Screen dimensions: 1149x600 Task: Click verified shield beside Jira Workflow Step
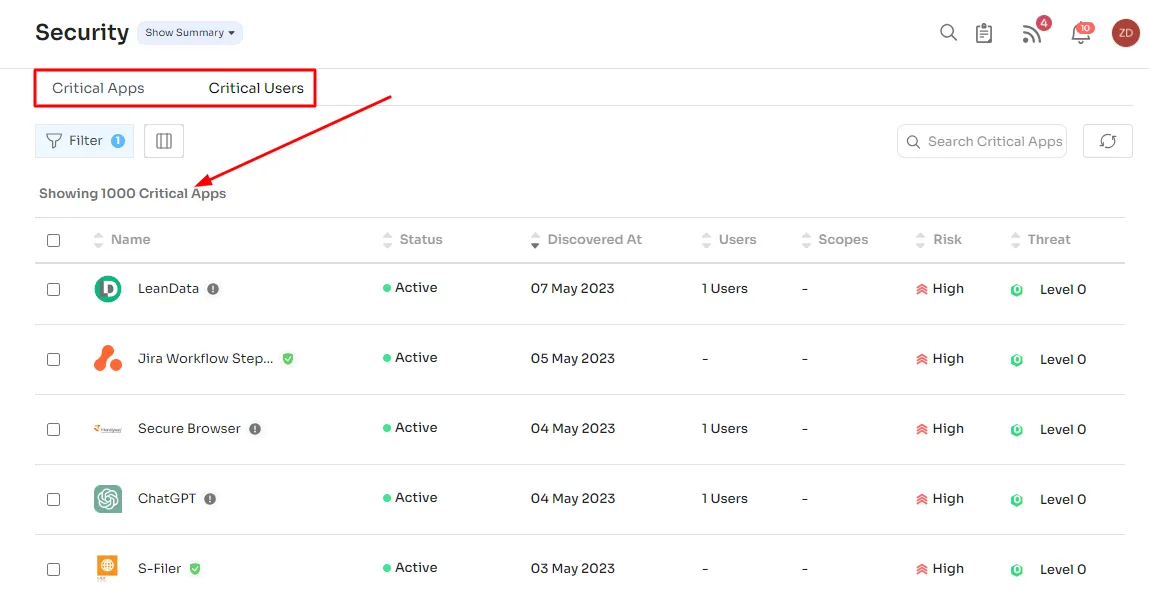[x=288, y=358]
